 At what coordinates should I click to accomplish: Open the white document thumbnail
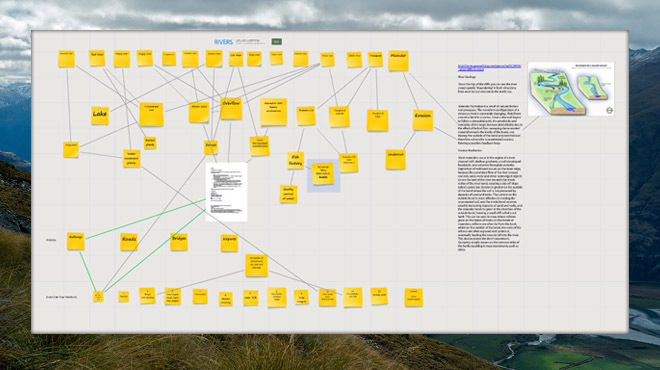[x=226, y=192]
